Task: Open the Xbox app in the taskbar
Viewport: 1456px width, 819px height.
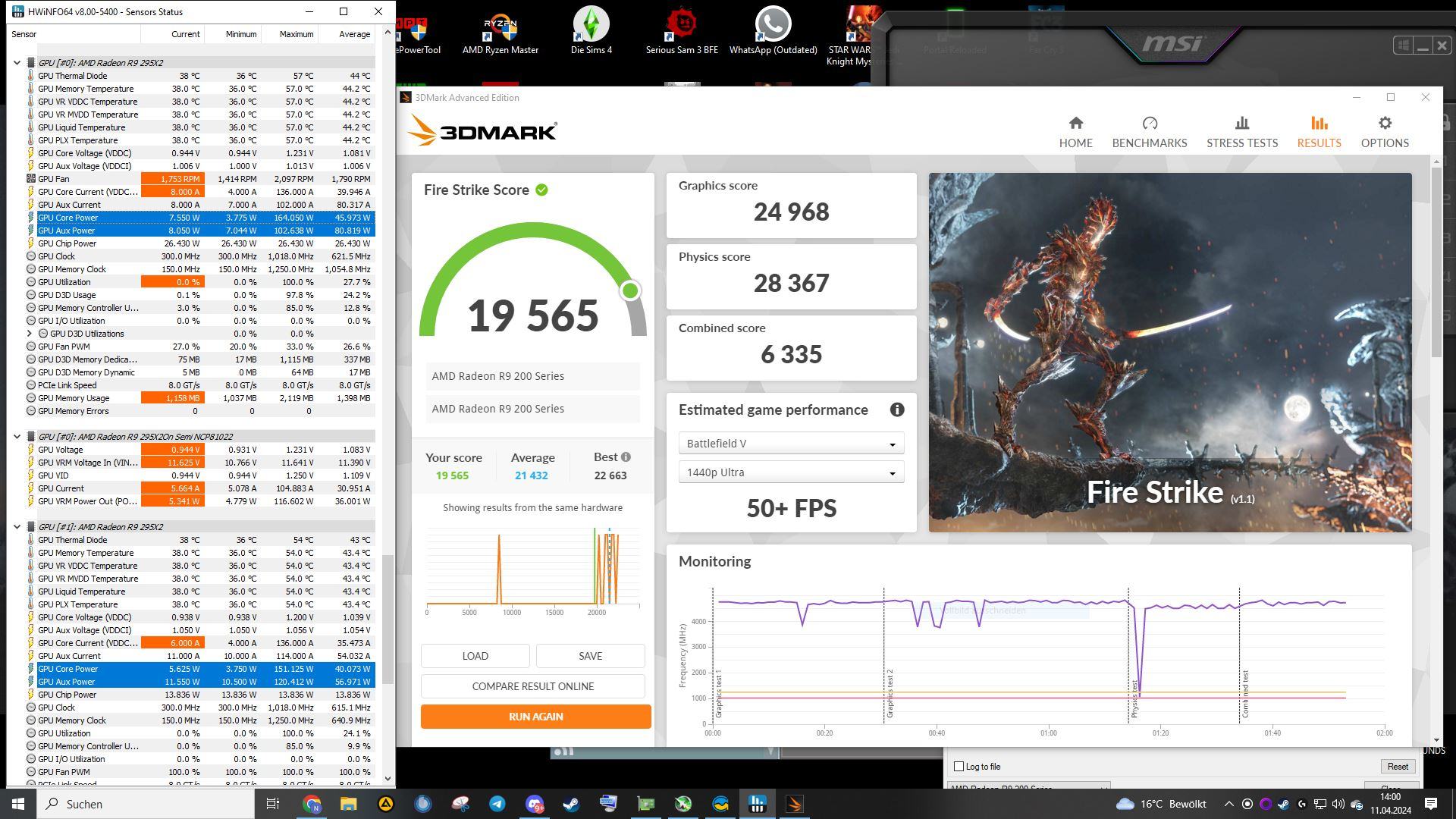Action: click(x=683, y=804)
